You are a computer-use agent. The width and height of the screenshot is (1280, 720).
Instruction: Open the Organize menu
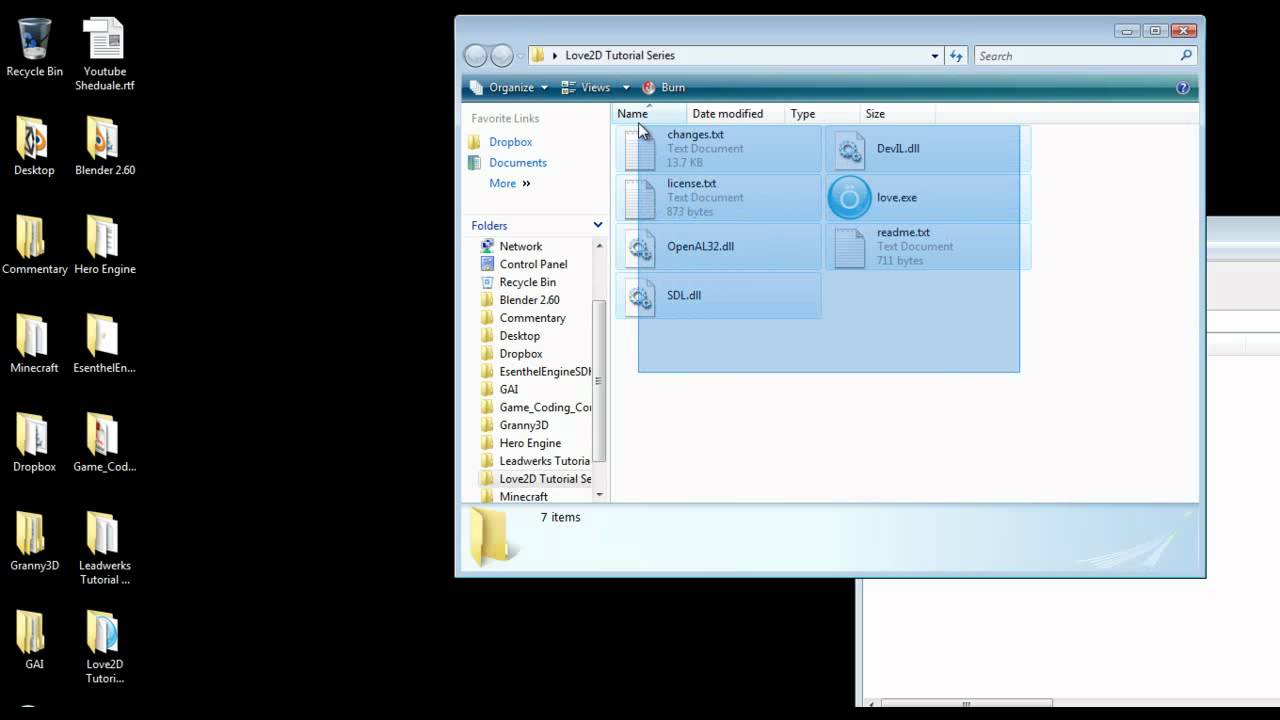click(510, 88)
